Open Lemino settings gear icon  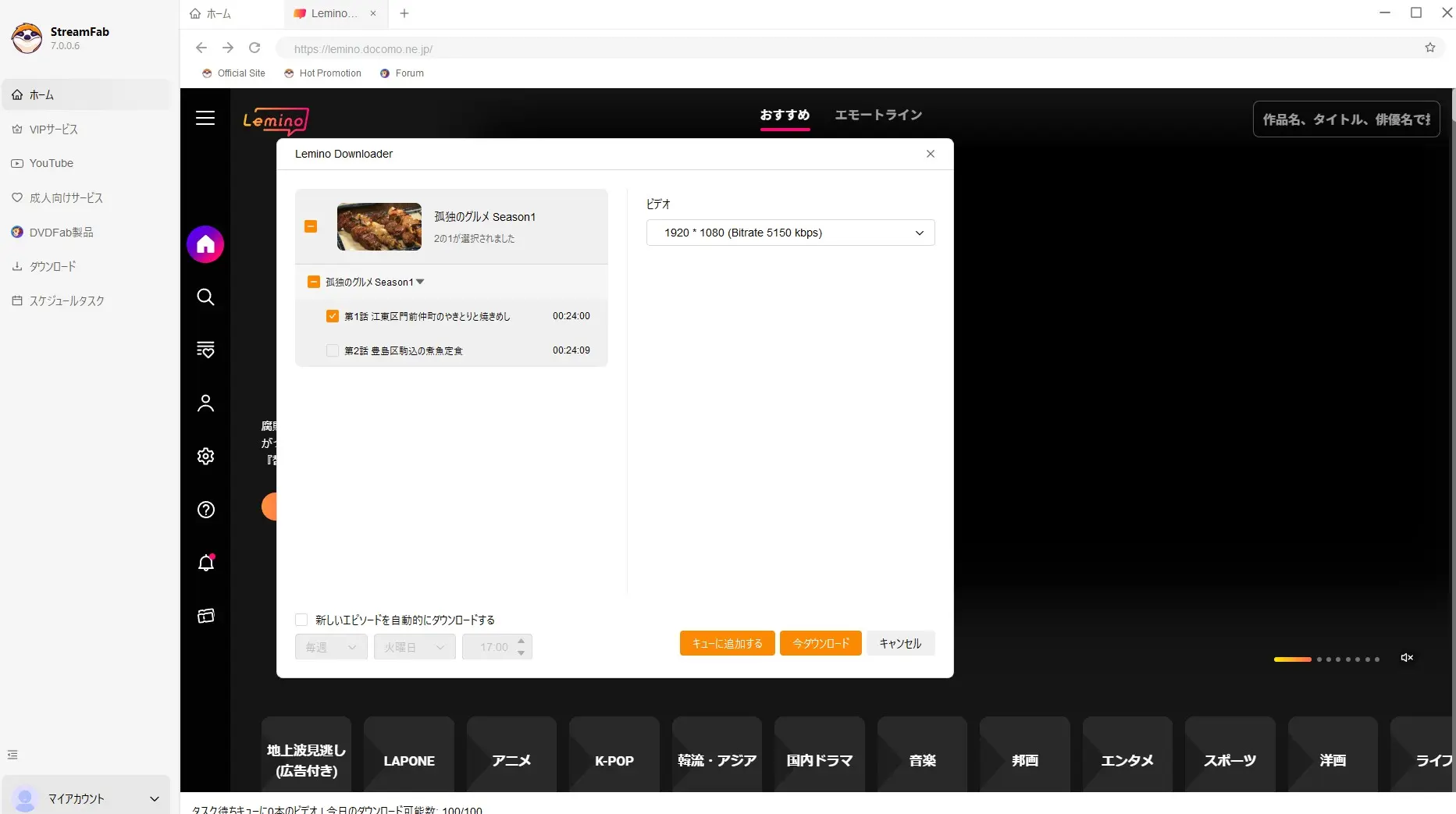pos(205,456)
